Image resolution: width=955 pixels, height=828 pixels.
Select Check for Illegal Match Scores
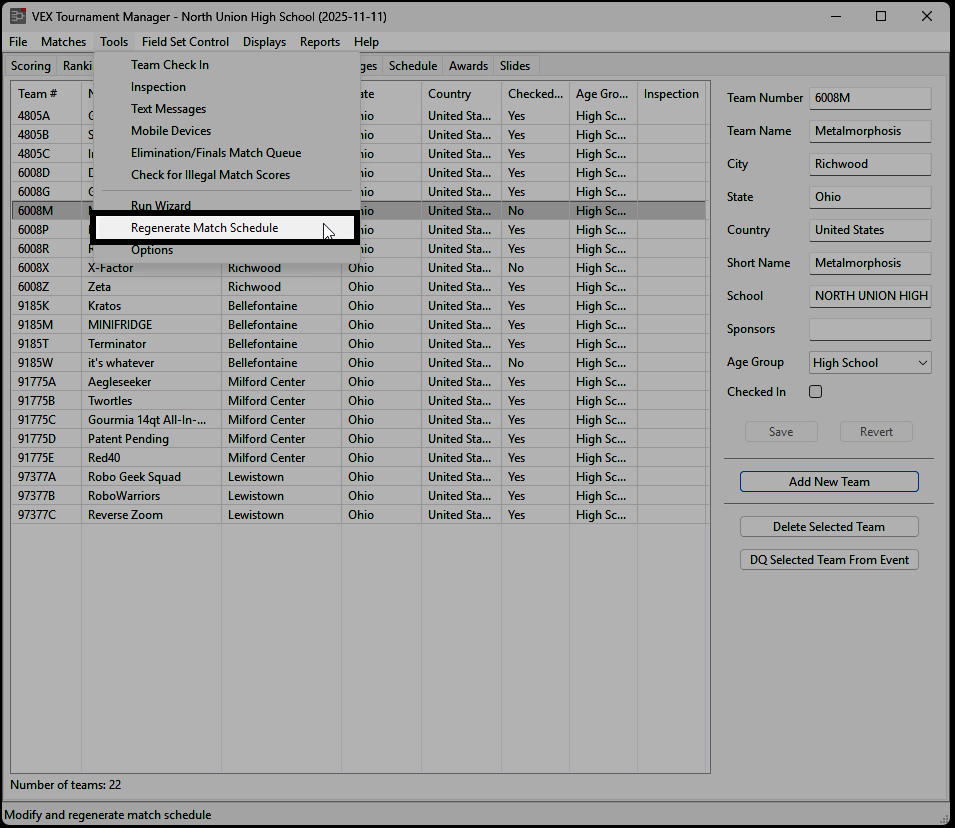tap(226, 174)
